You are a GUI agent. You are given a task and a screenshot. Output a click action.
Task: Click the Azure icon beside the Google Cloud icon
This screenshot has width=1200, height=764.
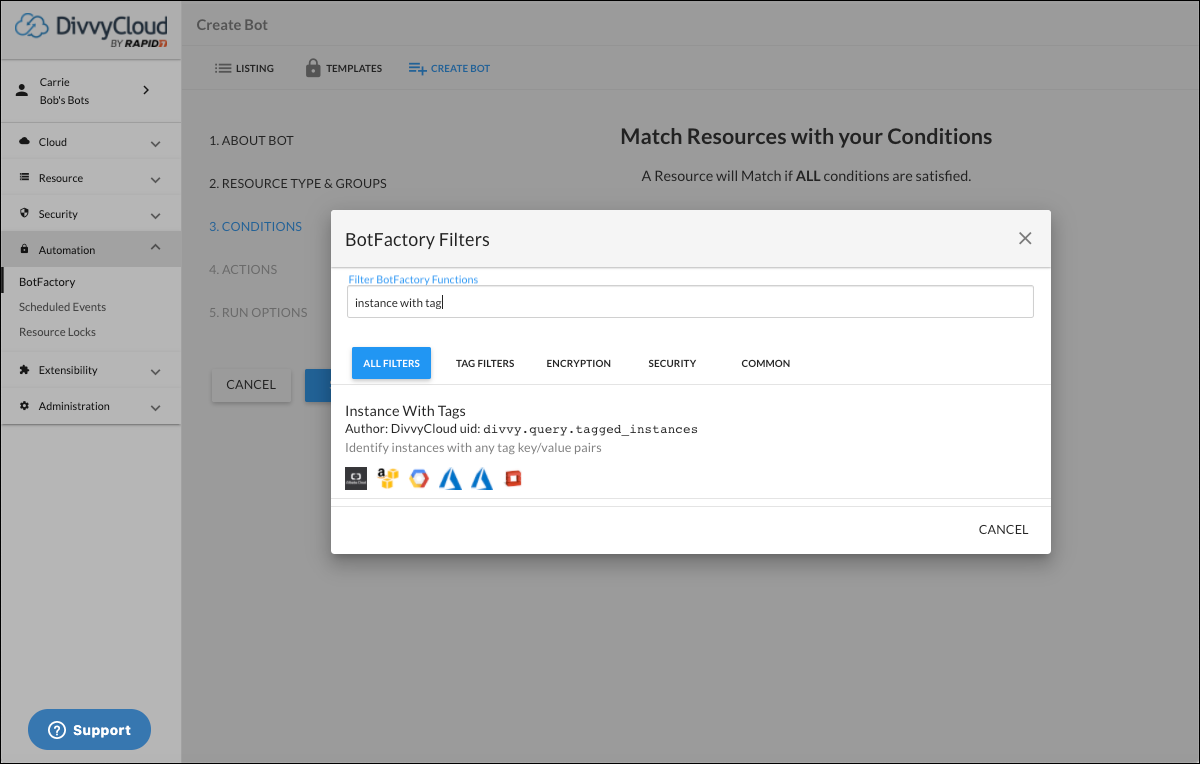[450, 478]
